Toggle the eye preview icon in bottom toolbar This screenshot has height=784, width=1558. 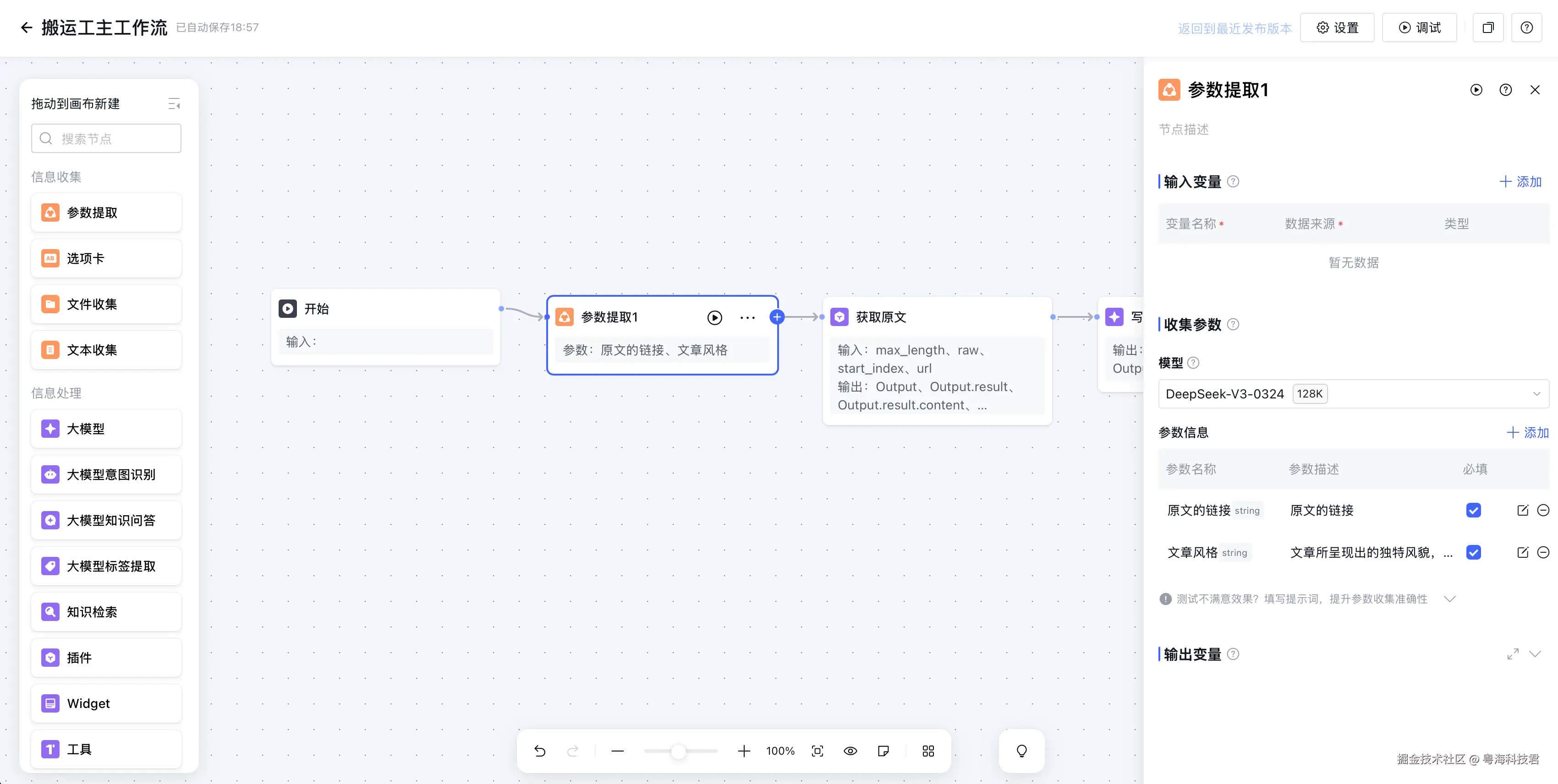(850, 751)
